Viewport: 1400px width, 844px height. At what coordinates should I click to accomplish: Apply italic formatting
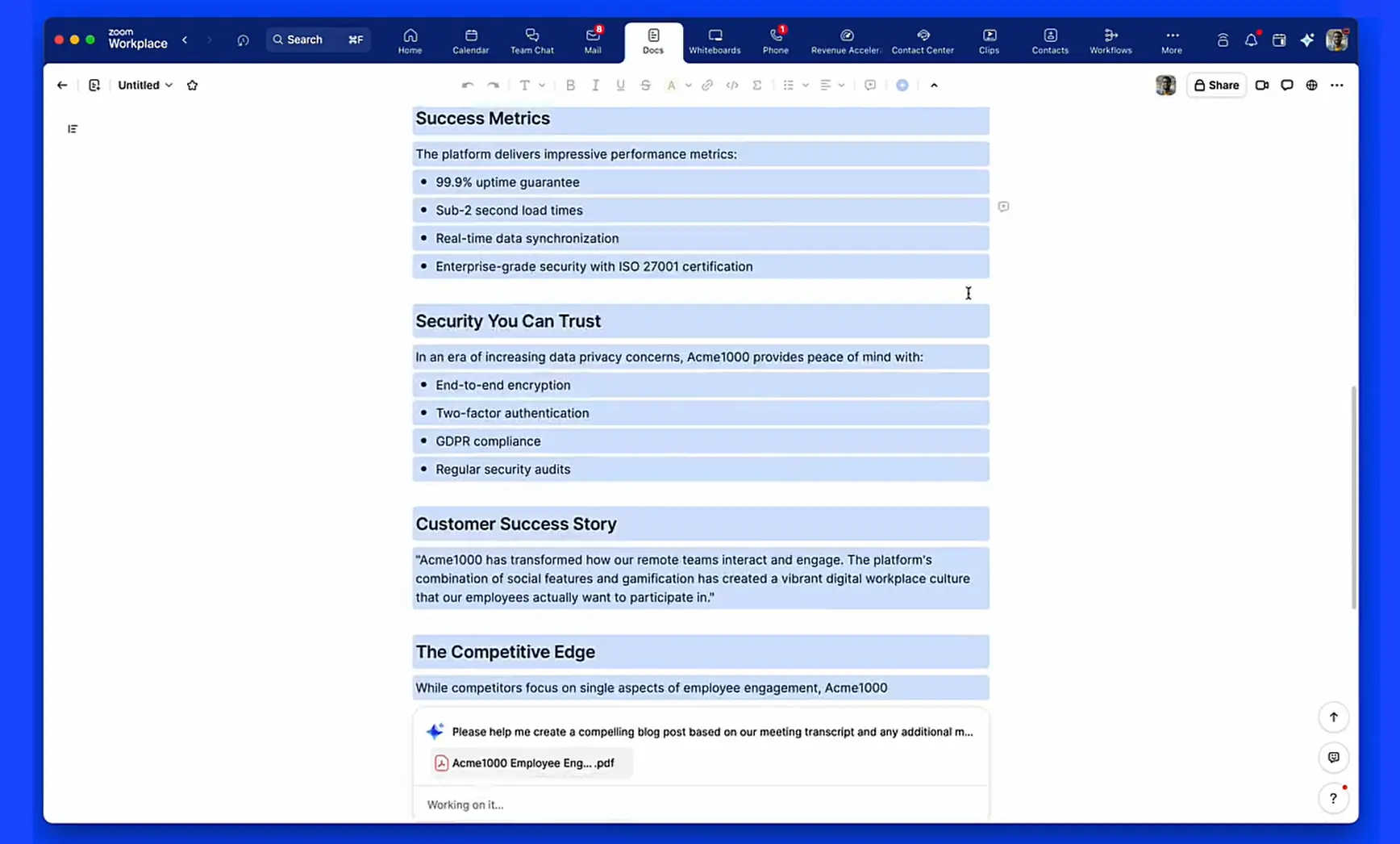pos(595,85)
